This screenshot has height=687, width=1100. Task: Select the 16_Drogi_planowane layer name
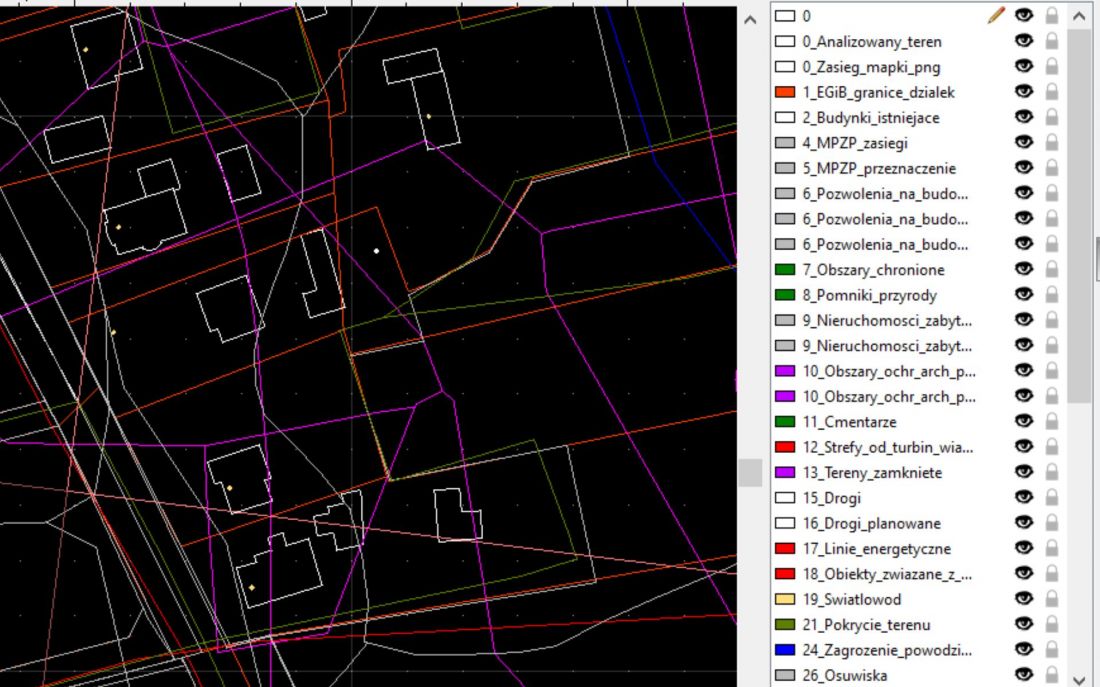[x=872, y=523]
